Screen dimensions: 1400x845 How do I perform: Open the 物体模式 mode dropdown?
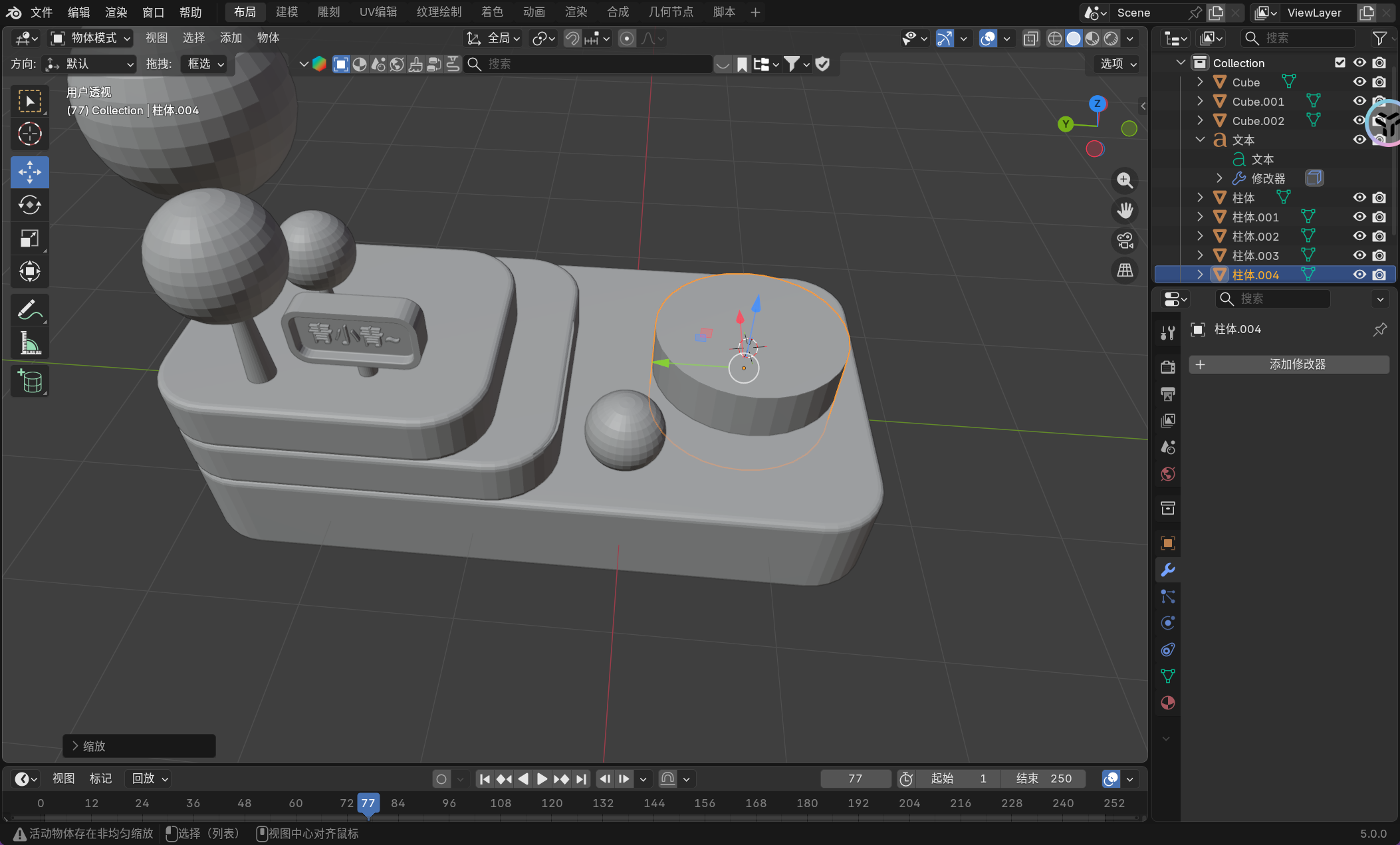click(x=91, y=39)
